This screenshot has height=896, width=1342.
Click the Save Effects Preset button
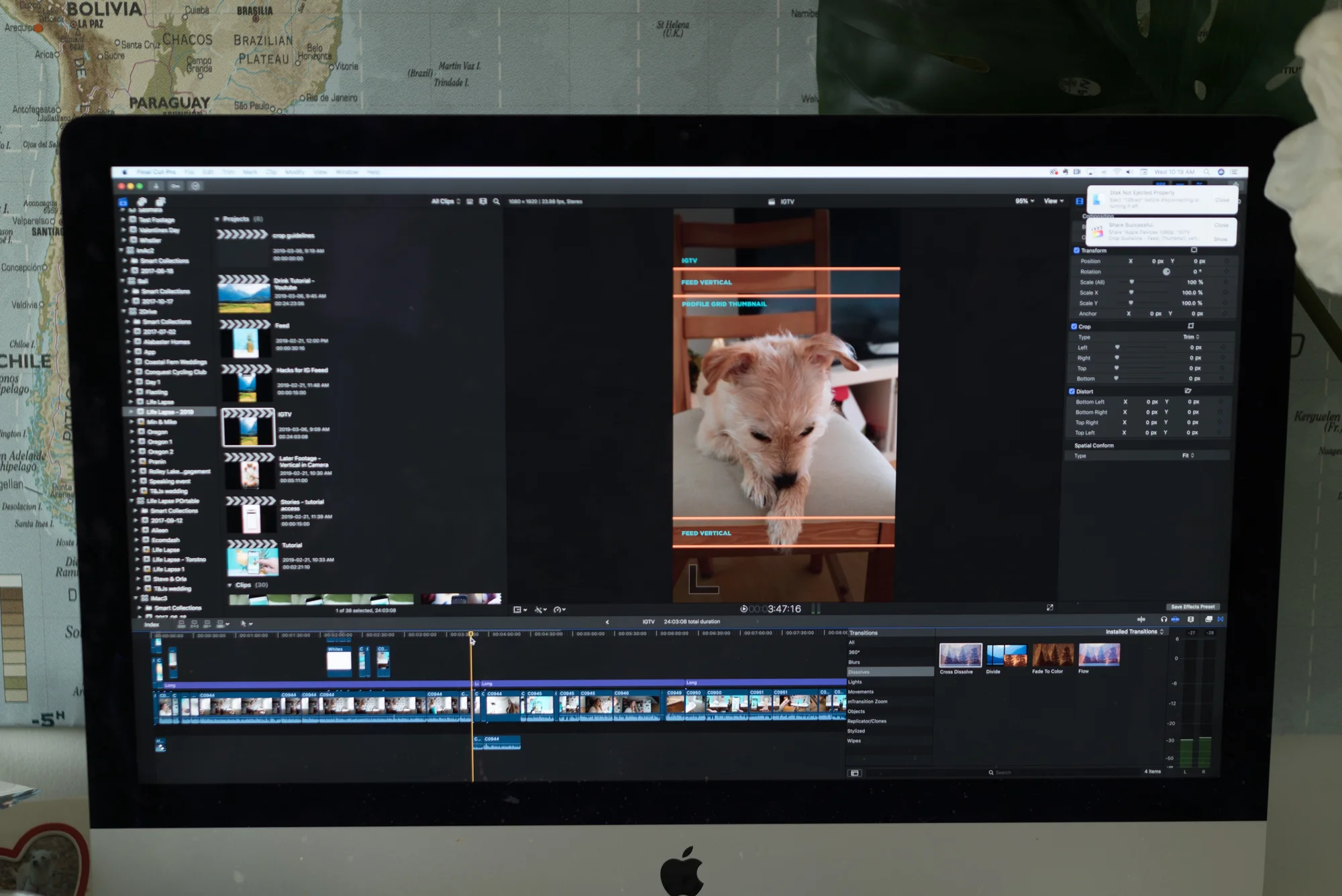tap(1192, 607)
